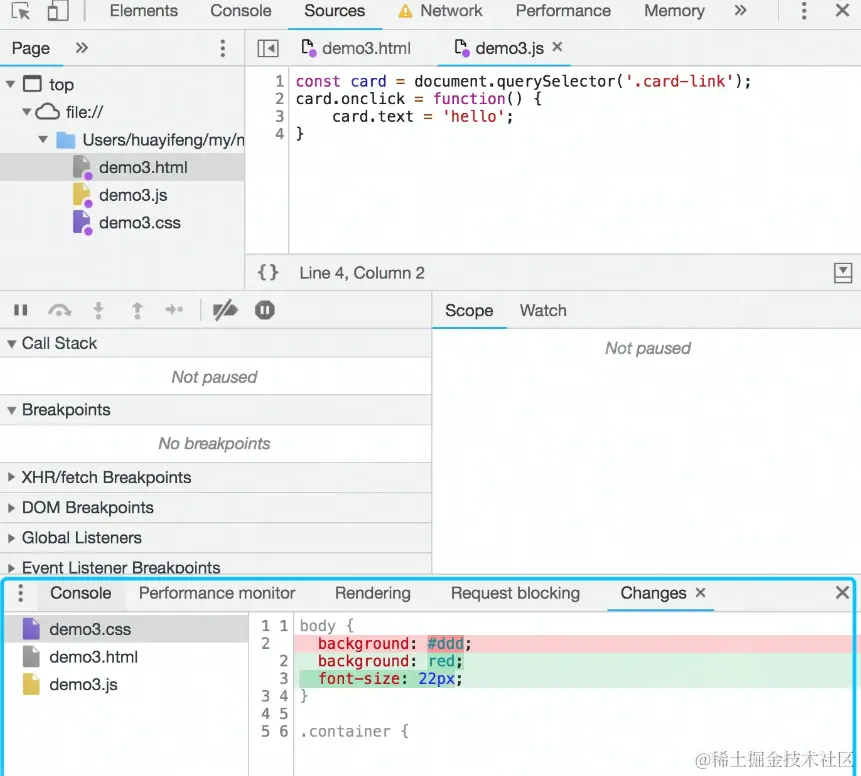861x776 pixels.
Task: Switch to the Watch tab
Action: click(x=543, y=311)
